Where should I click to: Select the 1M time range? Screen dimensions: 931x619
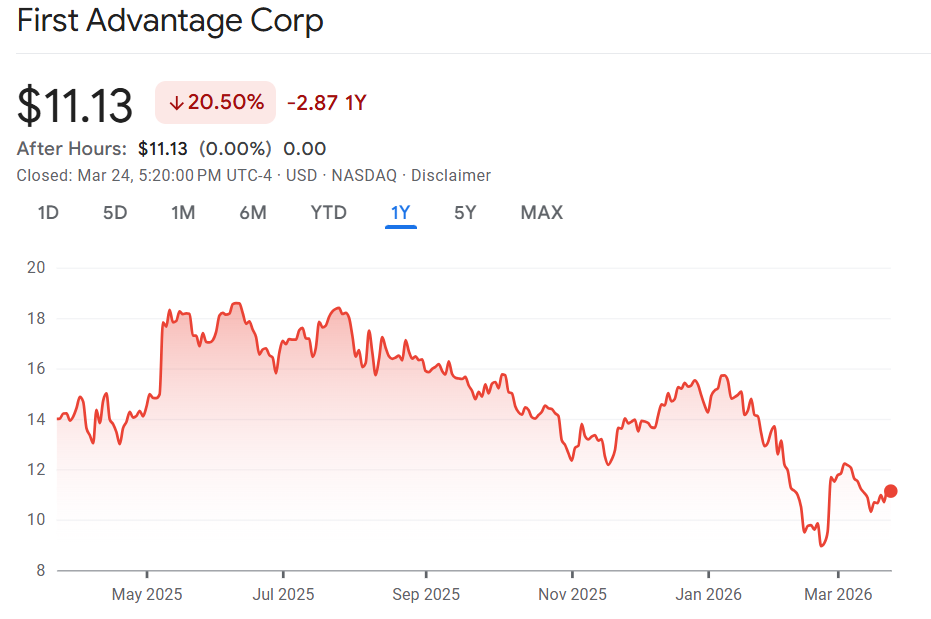click(183, 212)
